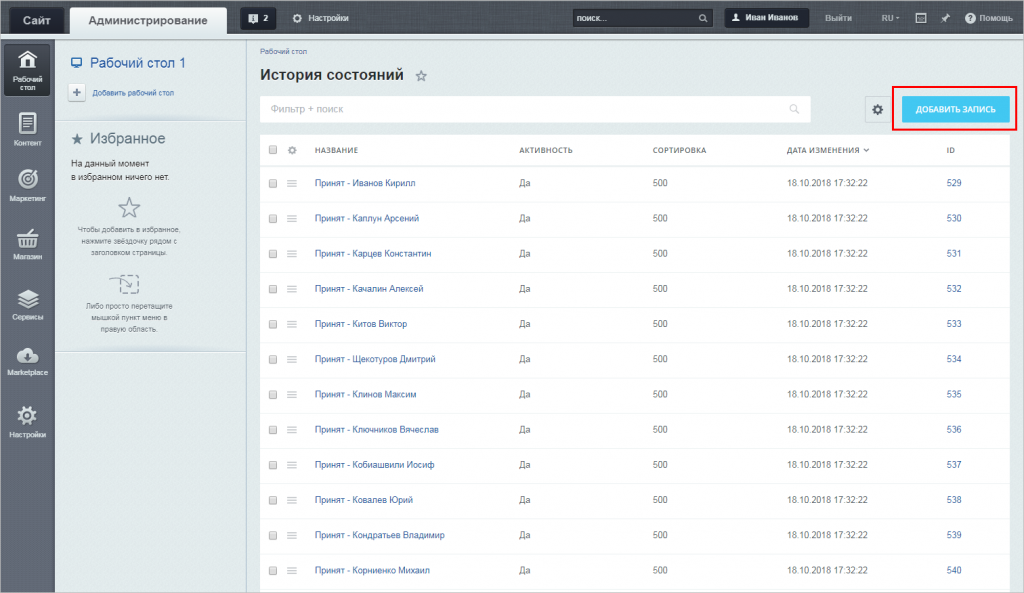Check the box for Принят - Карцев Константин
The width and height of the screenshot is (1024, 593).
273,254
